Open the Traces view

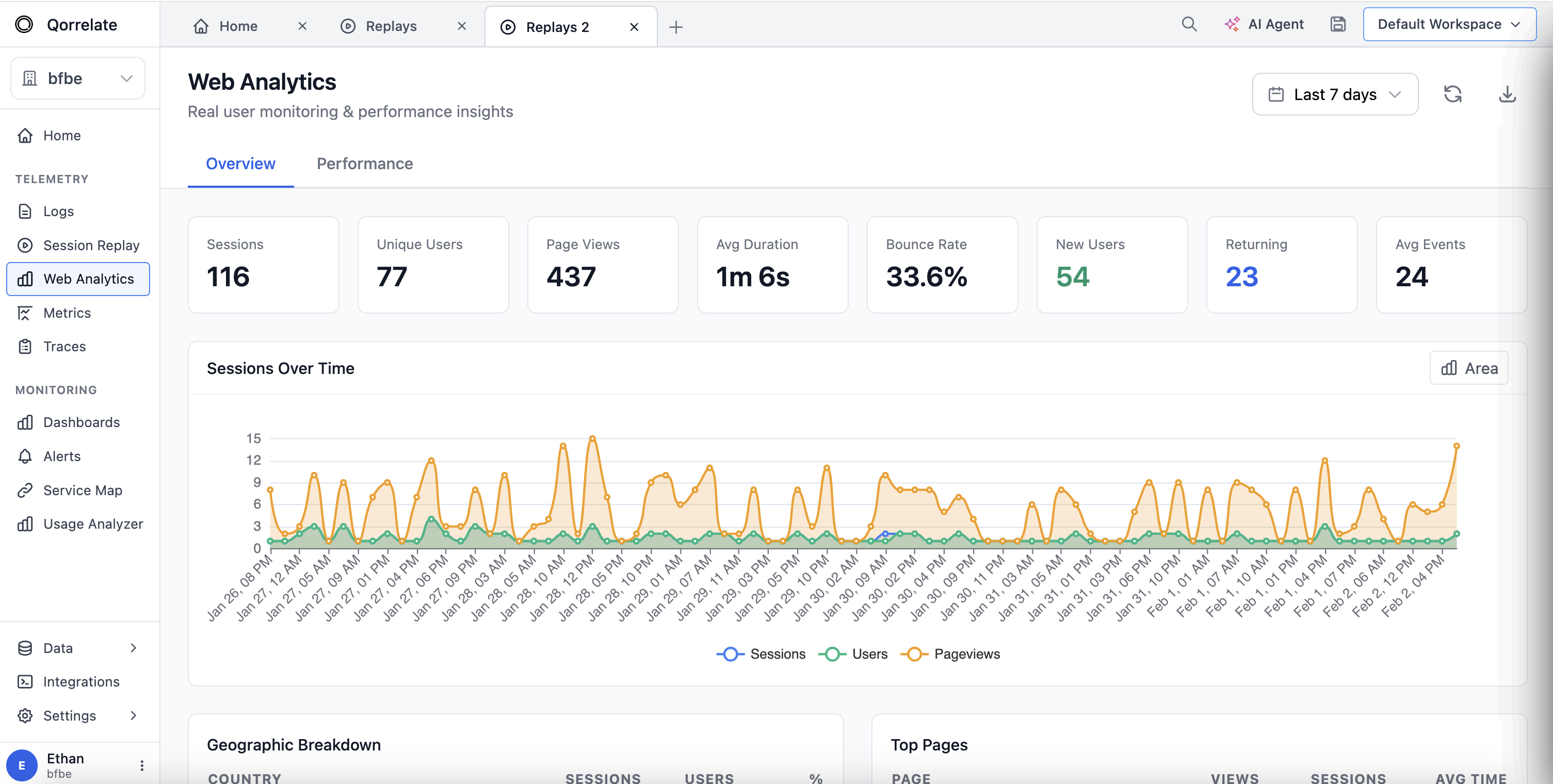(64, 347)
